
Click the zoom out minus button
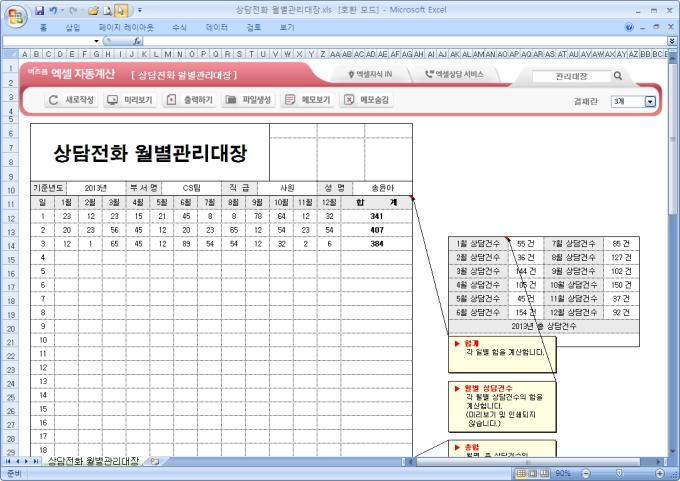[x=586, y=473]
